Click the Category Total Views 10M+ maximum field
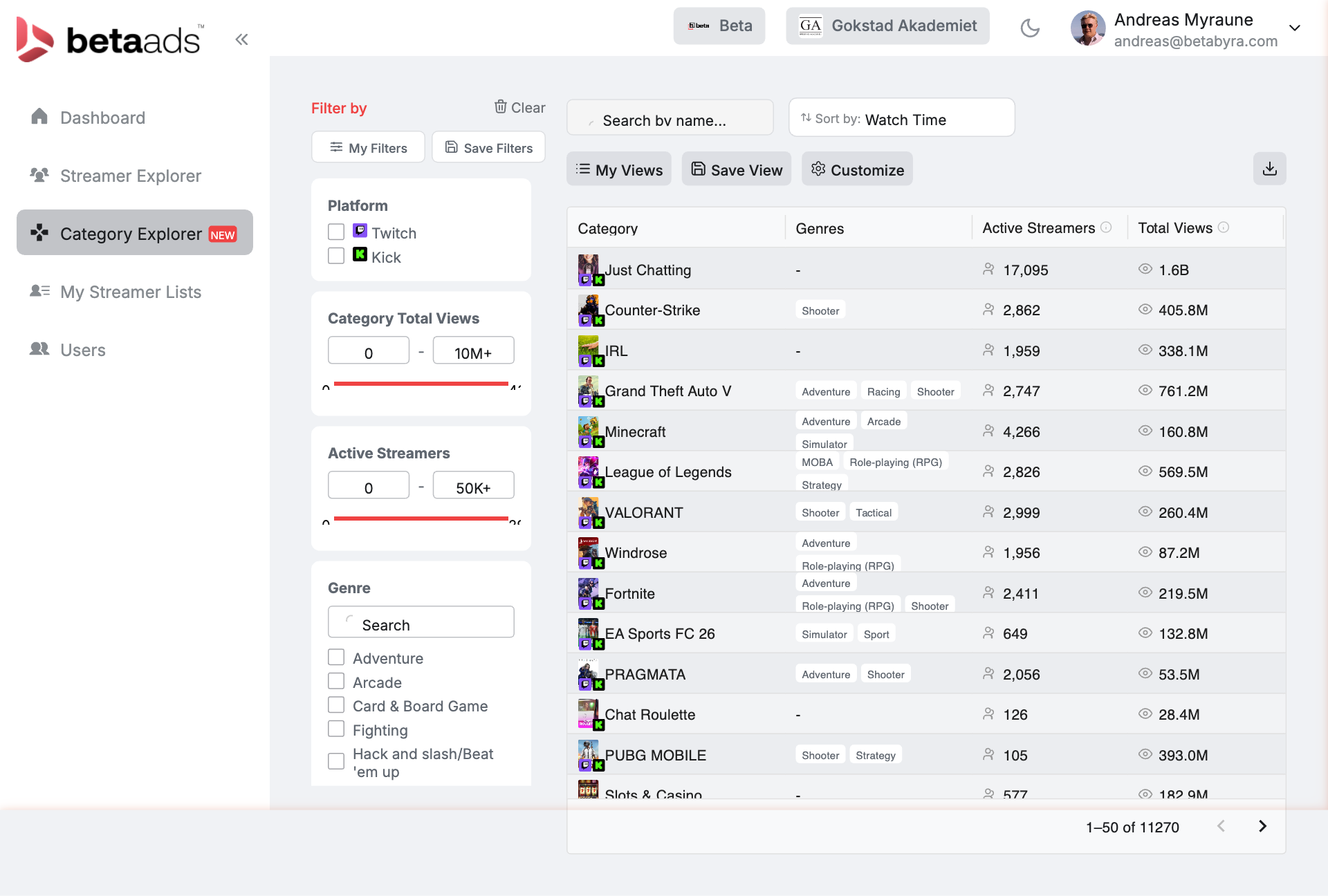 (x=473, y=351)
